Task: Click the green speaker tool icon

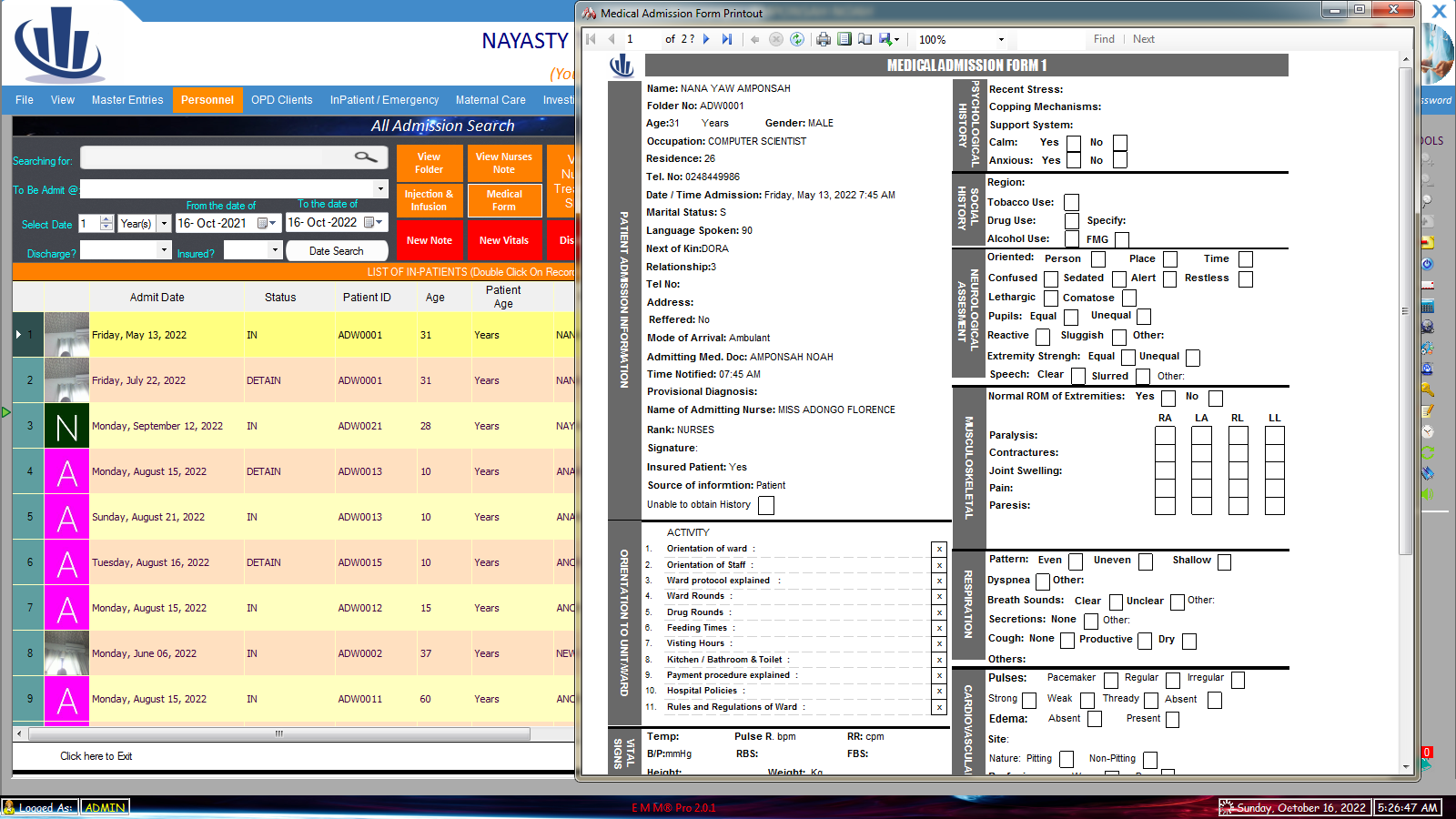Action: pos(1427,494)
